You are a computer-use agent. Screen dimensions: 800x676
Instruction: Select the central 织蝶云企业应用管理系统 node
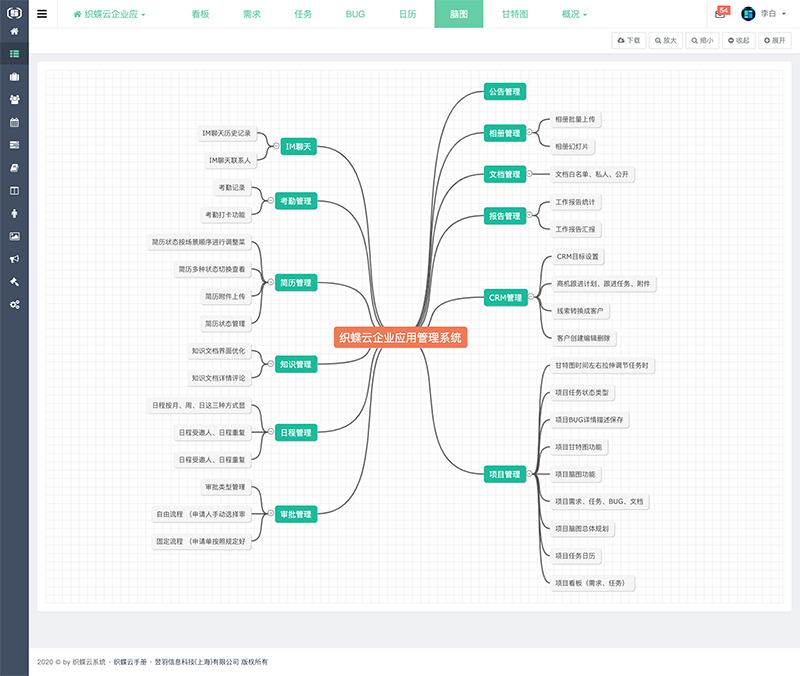tap(400, 338)
